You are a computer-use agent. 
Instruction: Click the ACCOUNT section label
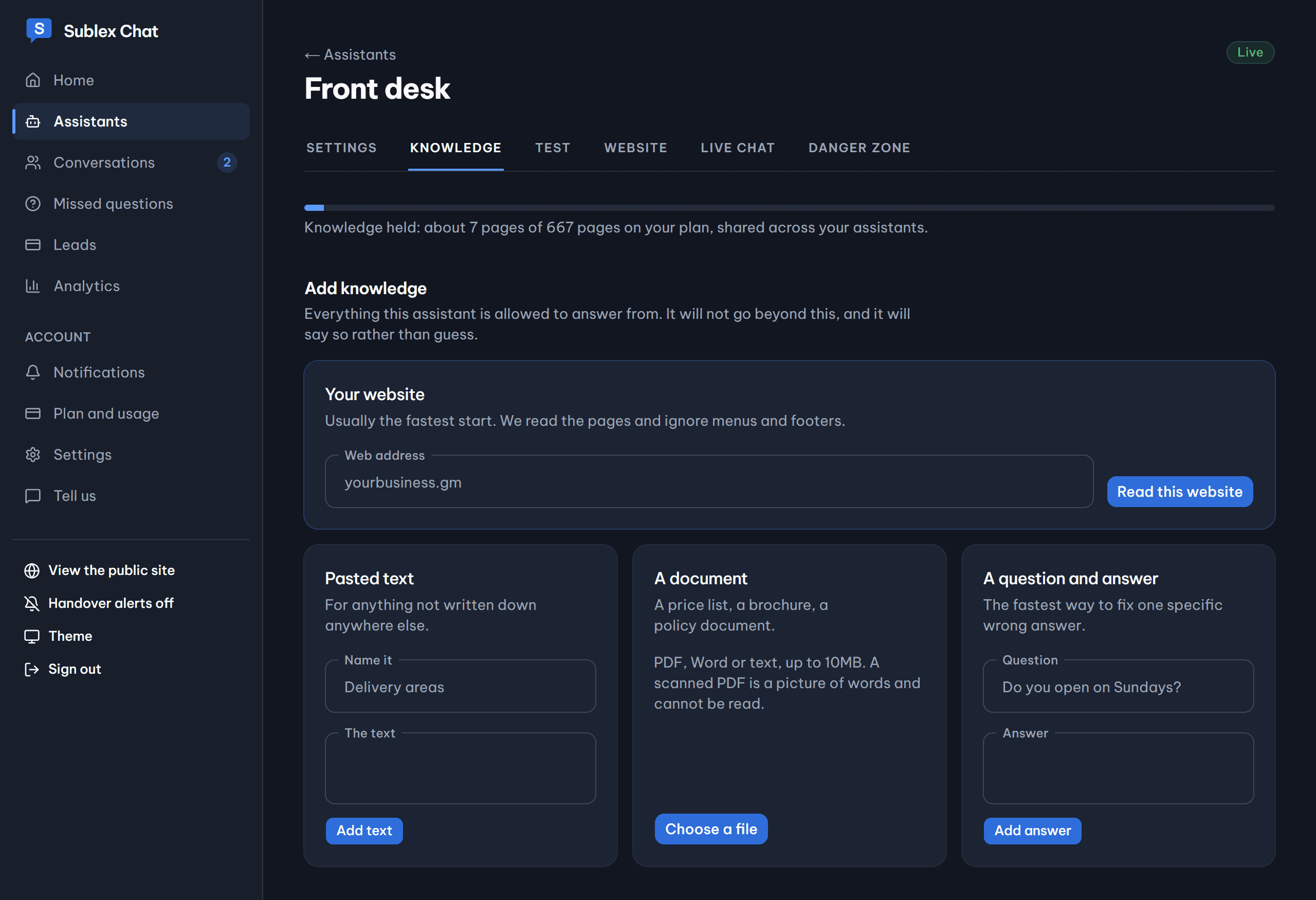point(58,337)
